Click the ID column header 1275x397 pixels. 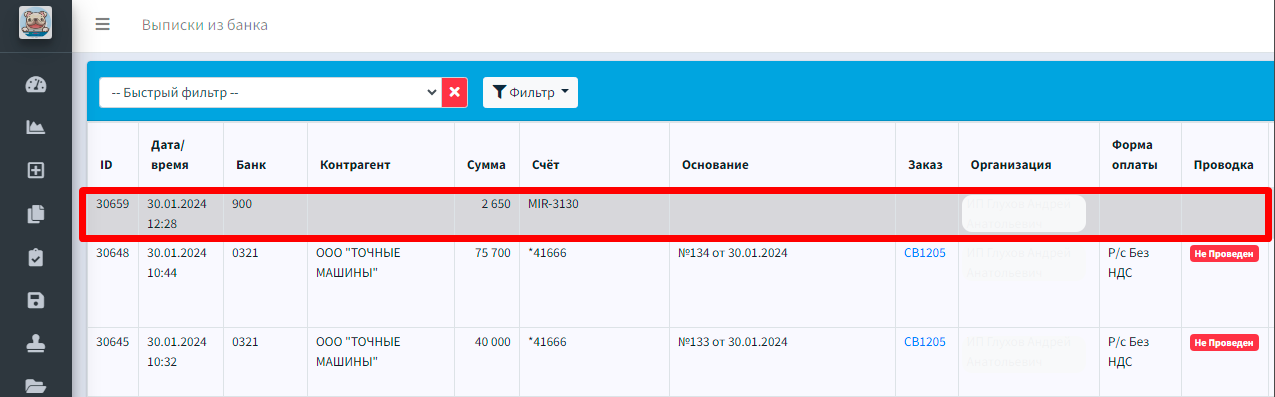click(106, 165)
